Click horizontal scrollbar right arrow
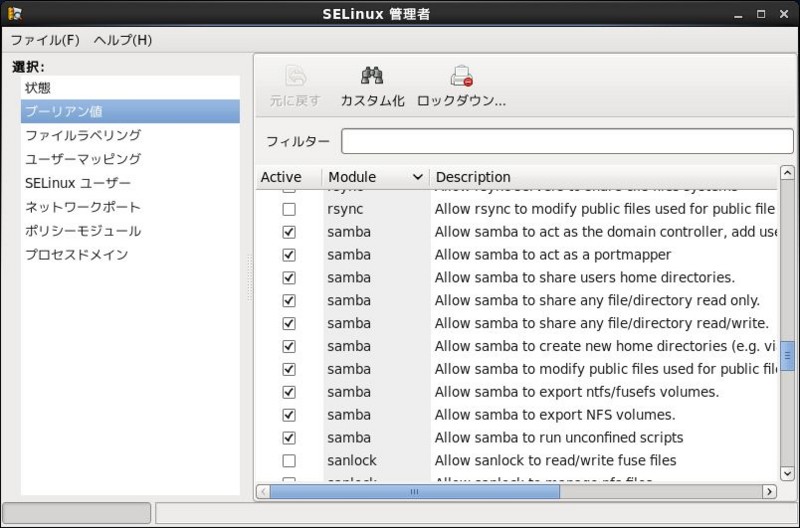This screenshot has height=528, width=800. click(x=769, y=492)
